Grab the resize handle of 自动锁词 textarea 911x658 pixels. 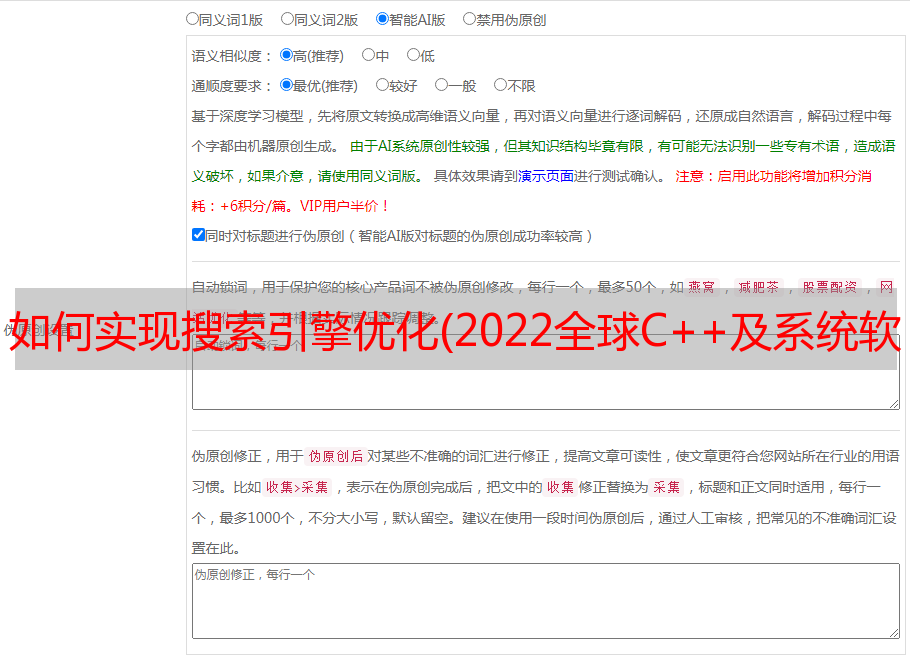pyautogui.click(x=894, y=404)
